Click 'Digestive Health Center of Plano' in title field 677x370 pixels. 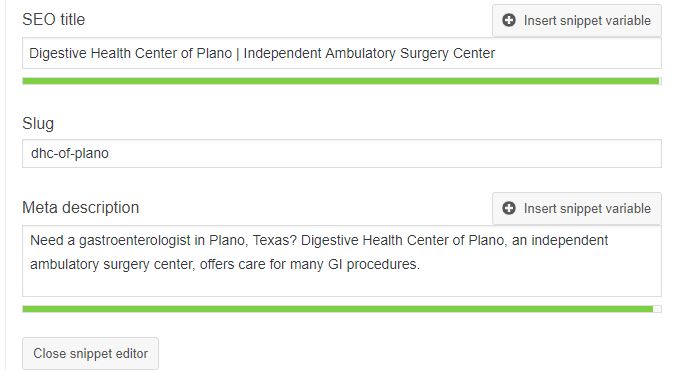130,54
